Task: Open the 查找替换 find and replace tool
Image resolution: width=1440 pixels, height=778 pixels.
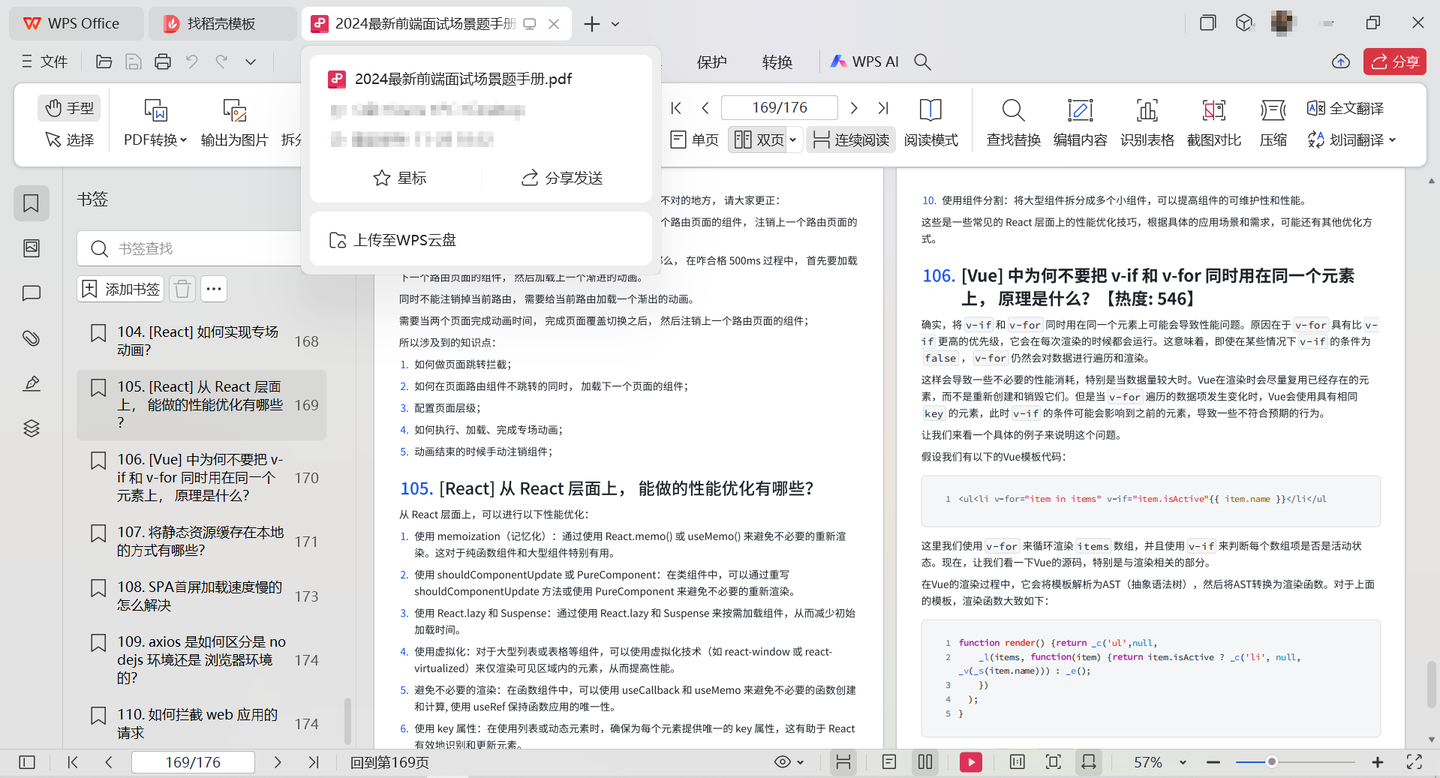Action: (x=1012, y=122)
